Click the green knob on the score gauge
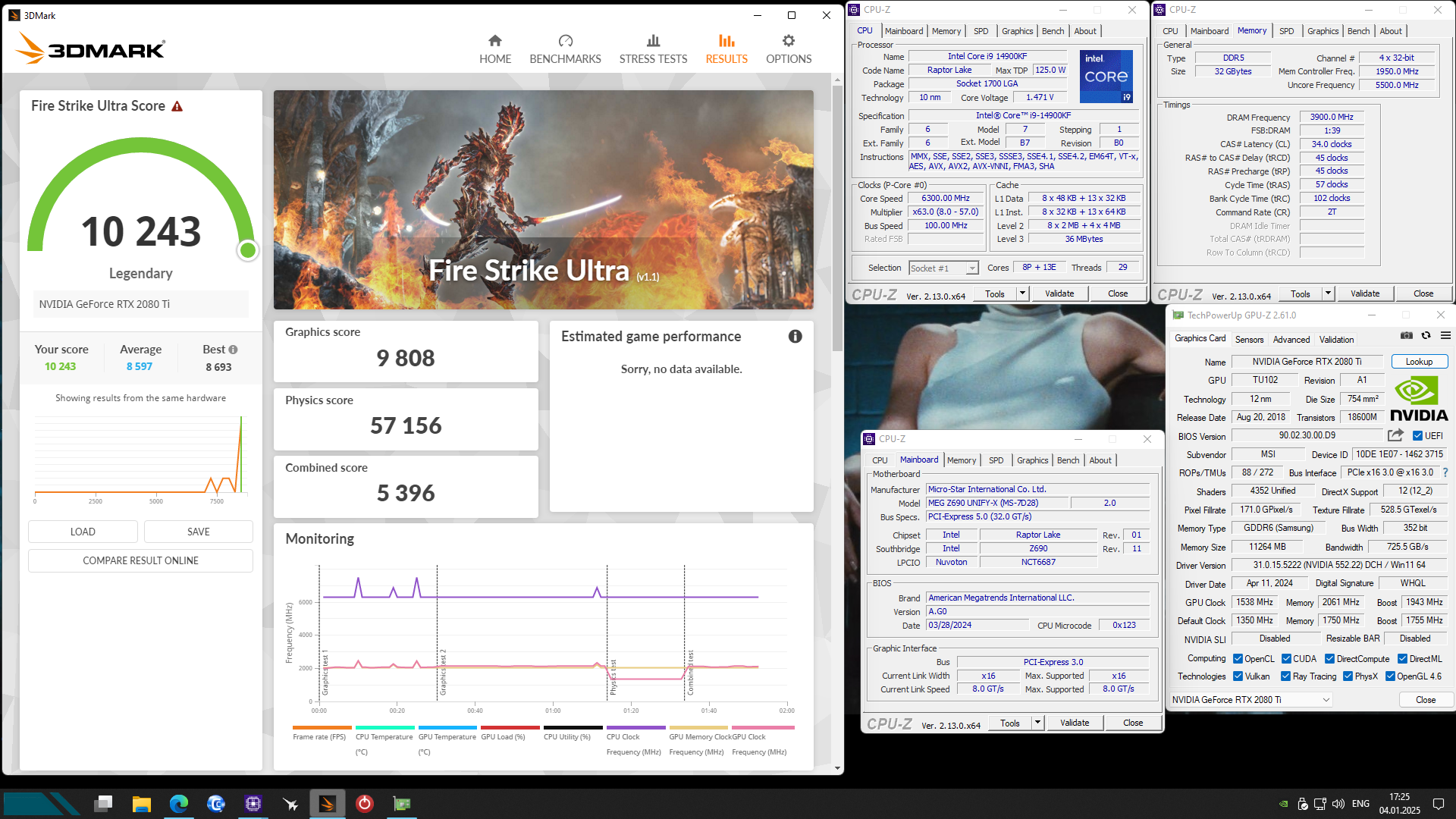 [247, 250]
